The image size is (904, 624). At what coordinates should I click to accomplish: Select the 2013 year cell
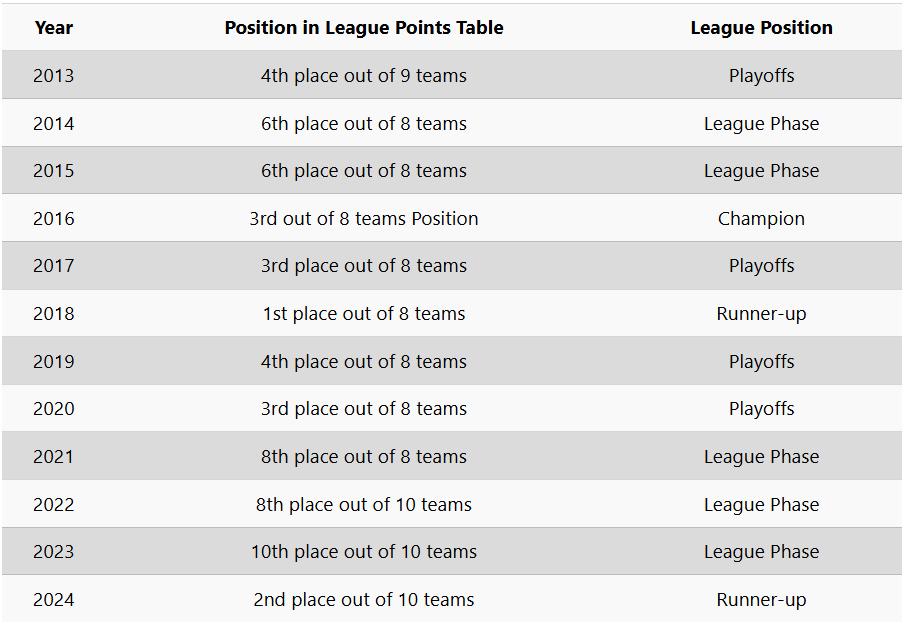coord(54,76)
